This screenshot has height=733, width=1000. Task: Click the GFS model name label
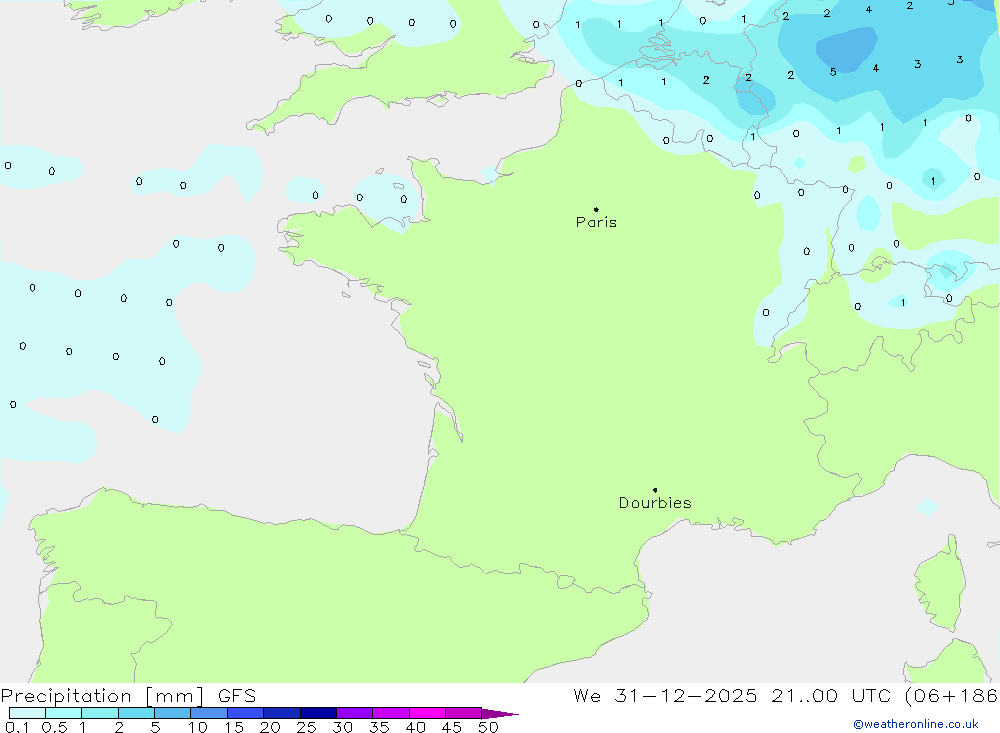237,696
